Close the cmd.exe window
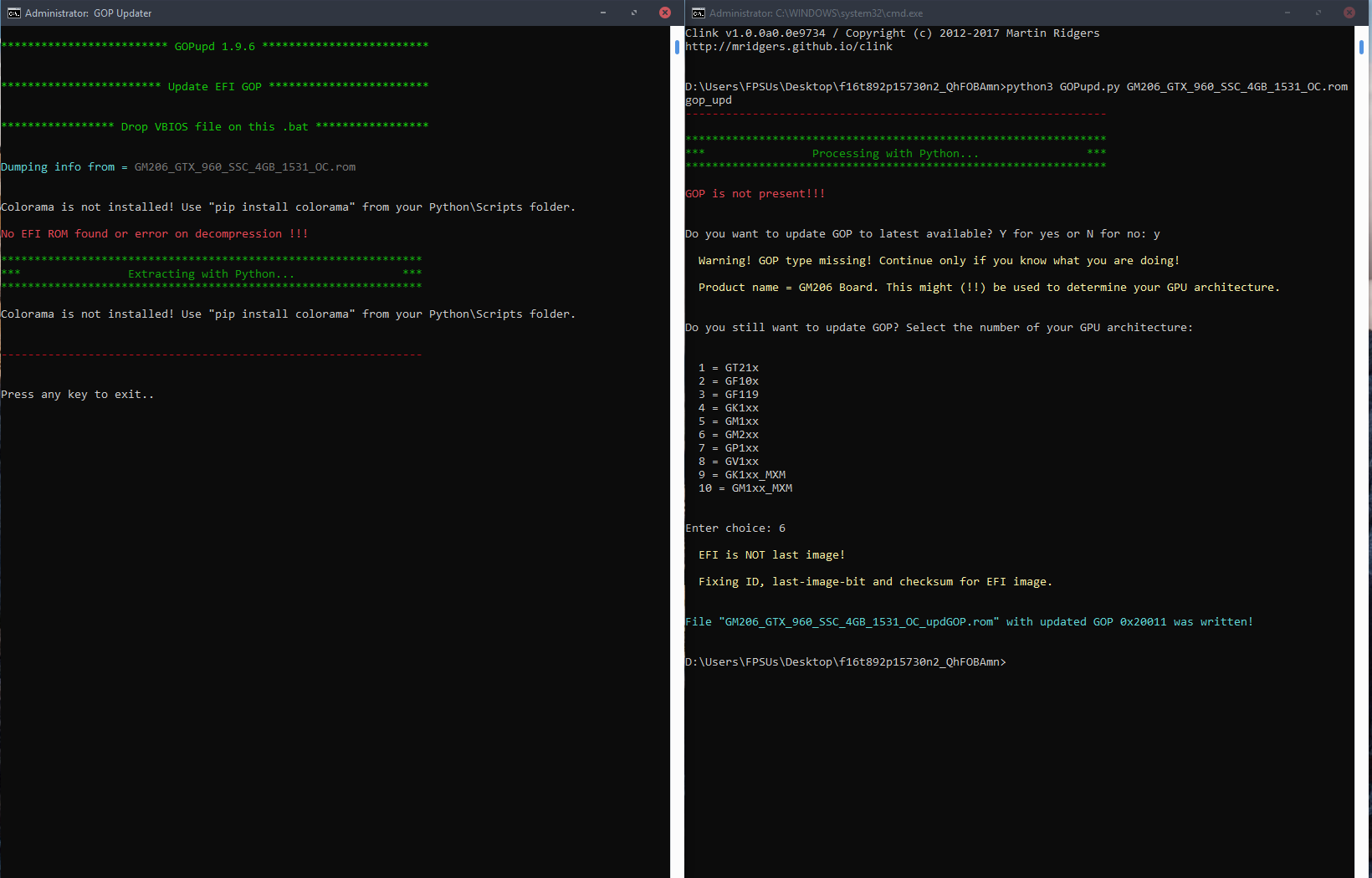This screenshot has width=1372, height=878. click(x=1349, y=13)
